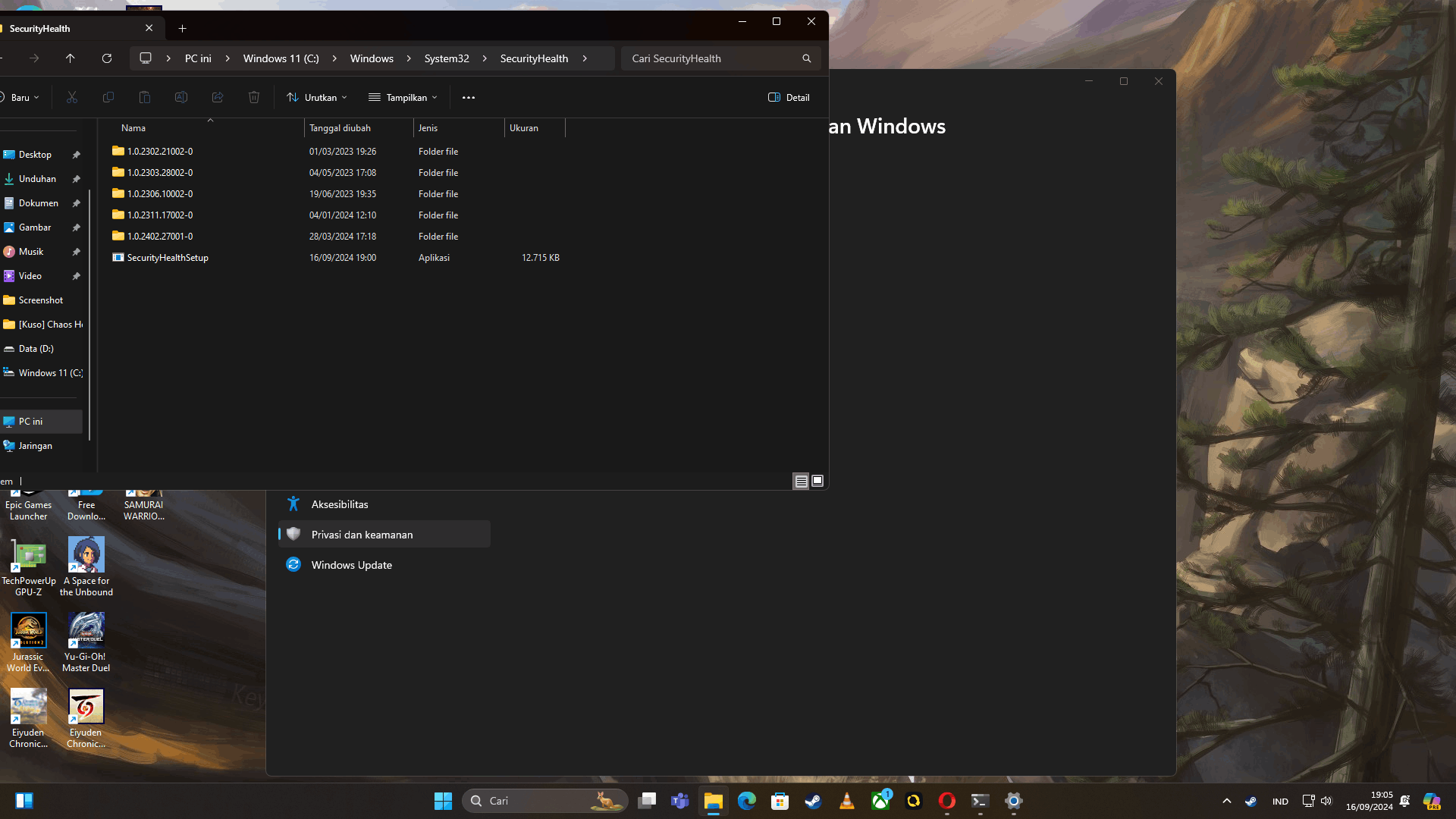Expand chevron after SecurityHealth in breadcrumb
The height and width of the screenshot is (819, 1456).
pyautogui.click(x=585, y=58)
